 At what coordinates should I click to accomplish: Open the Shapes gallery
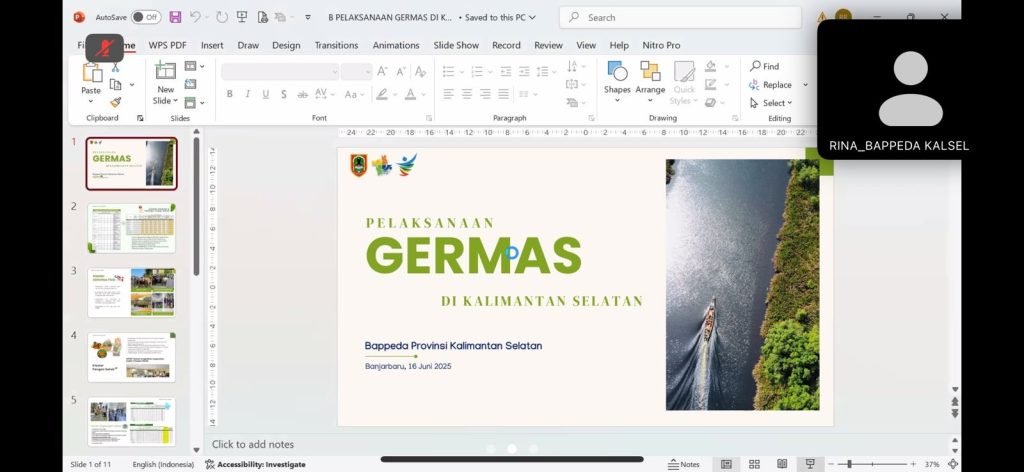click(x=617, y=76)
